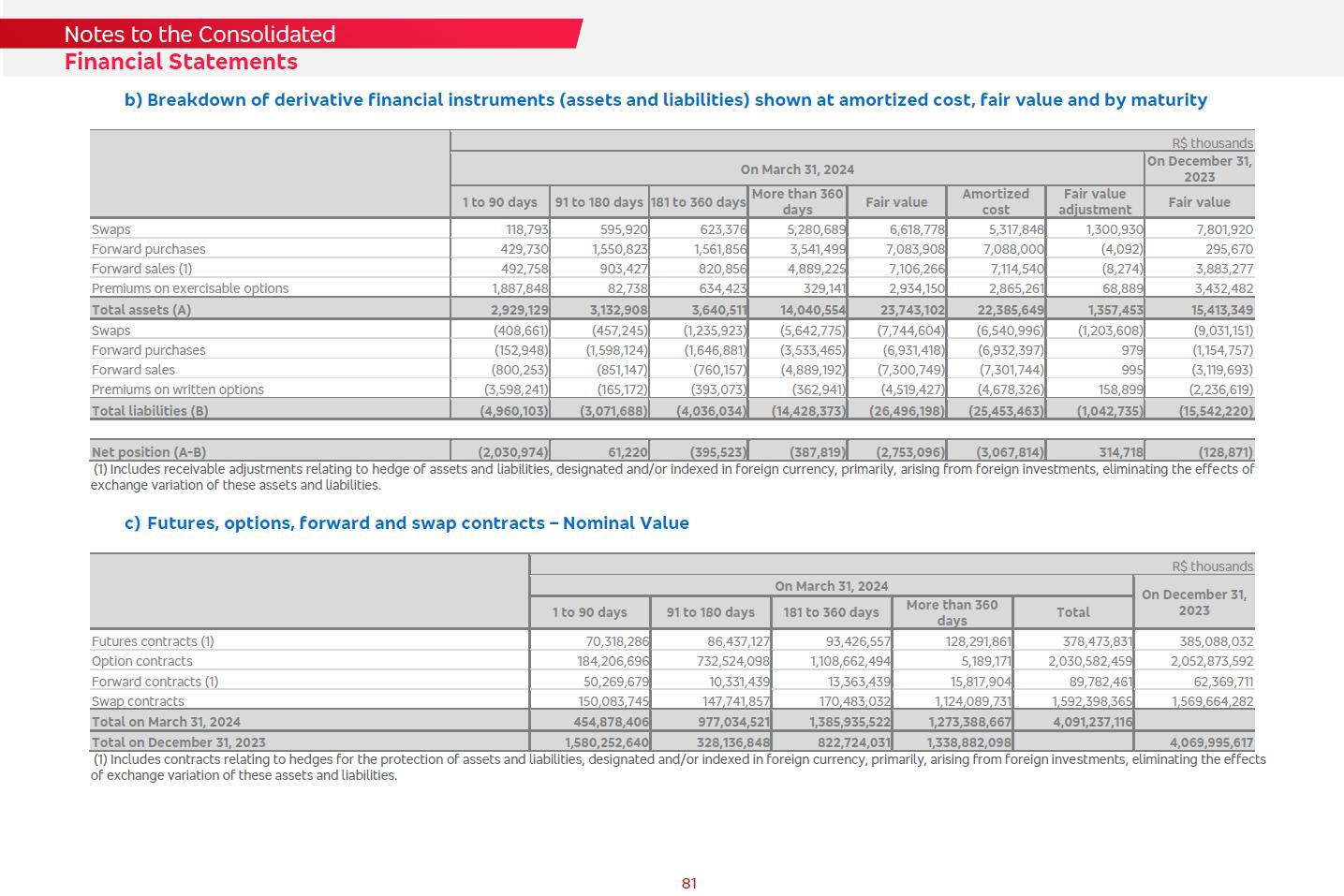Viewport: 1344px width, 896px height.
Task: Click the 'Fair value adjustment' column header
Action: point(1094,202)
